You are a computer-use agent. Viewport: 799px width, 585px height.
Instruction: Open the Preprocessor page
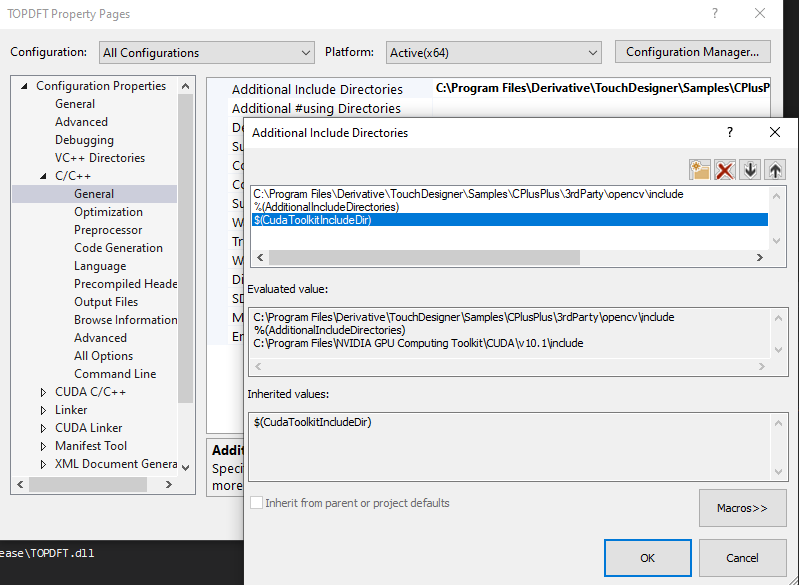(x=108, y=230)
